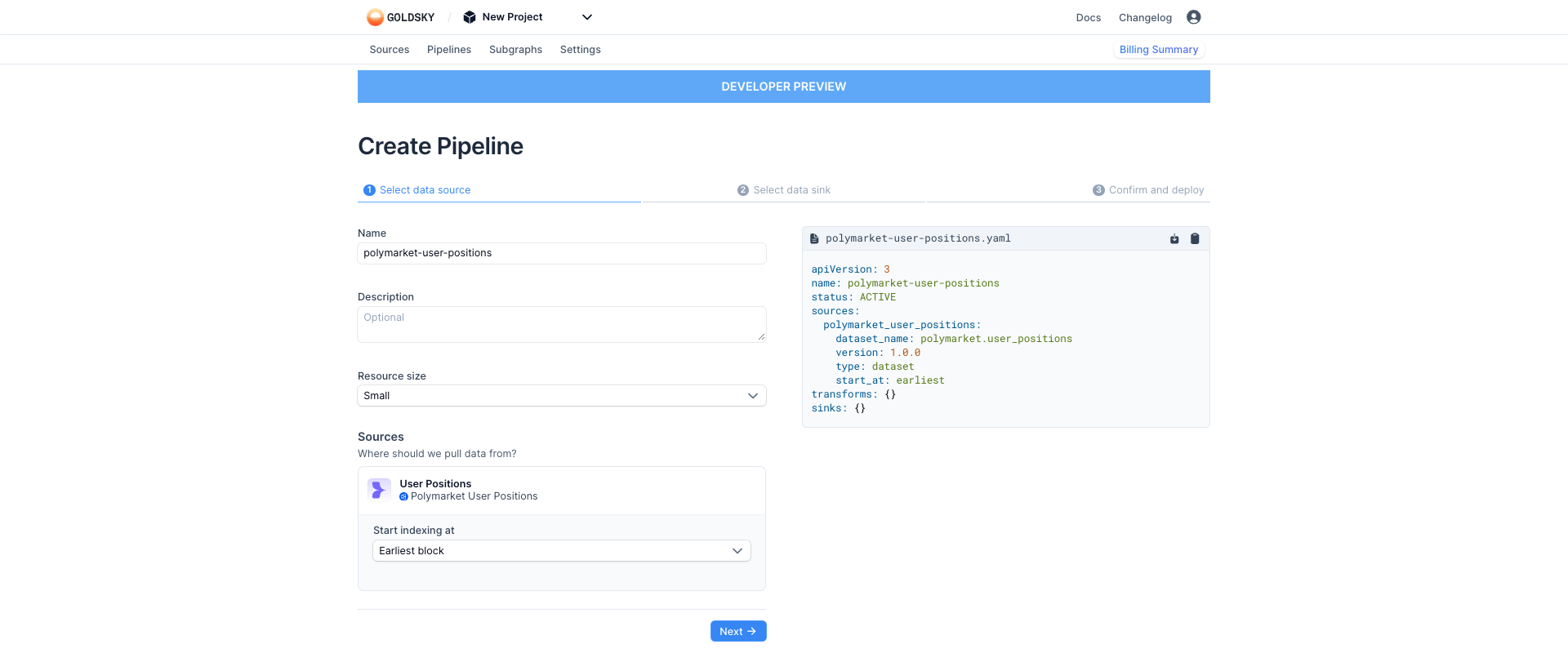Screen dimensions: 1568x671
Task: Open the Changelog link
Action: (x=1145, y=18)
